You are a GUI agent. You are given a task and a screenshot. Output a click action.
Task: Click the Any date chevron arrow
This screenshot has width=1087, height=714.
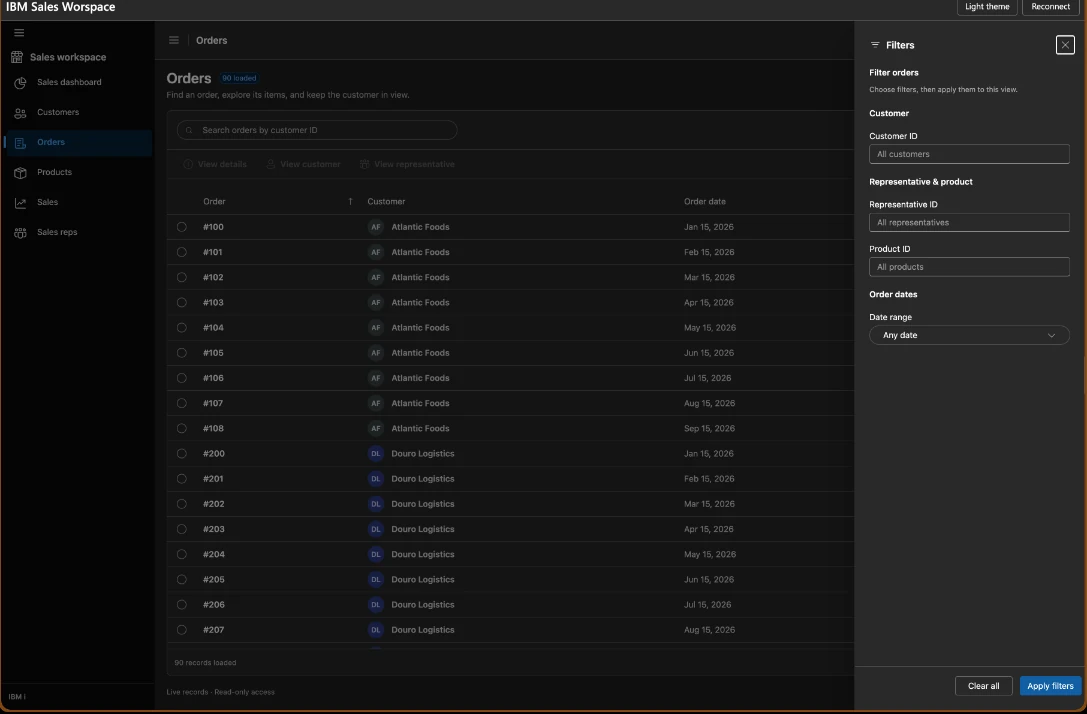1051,336
